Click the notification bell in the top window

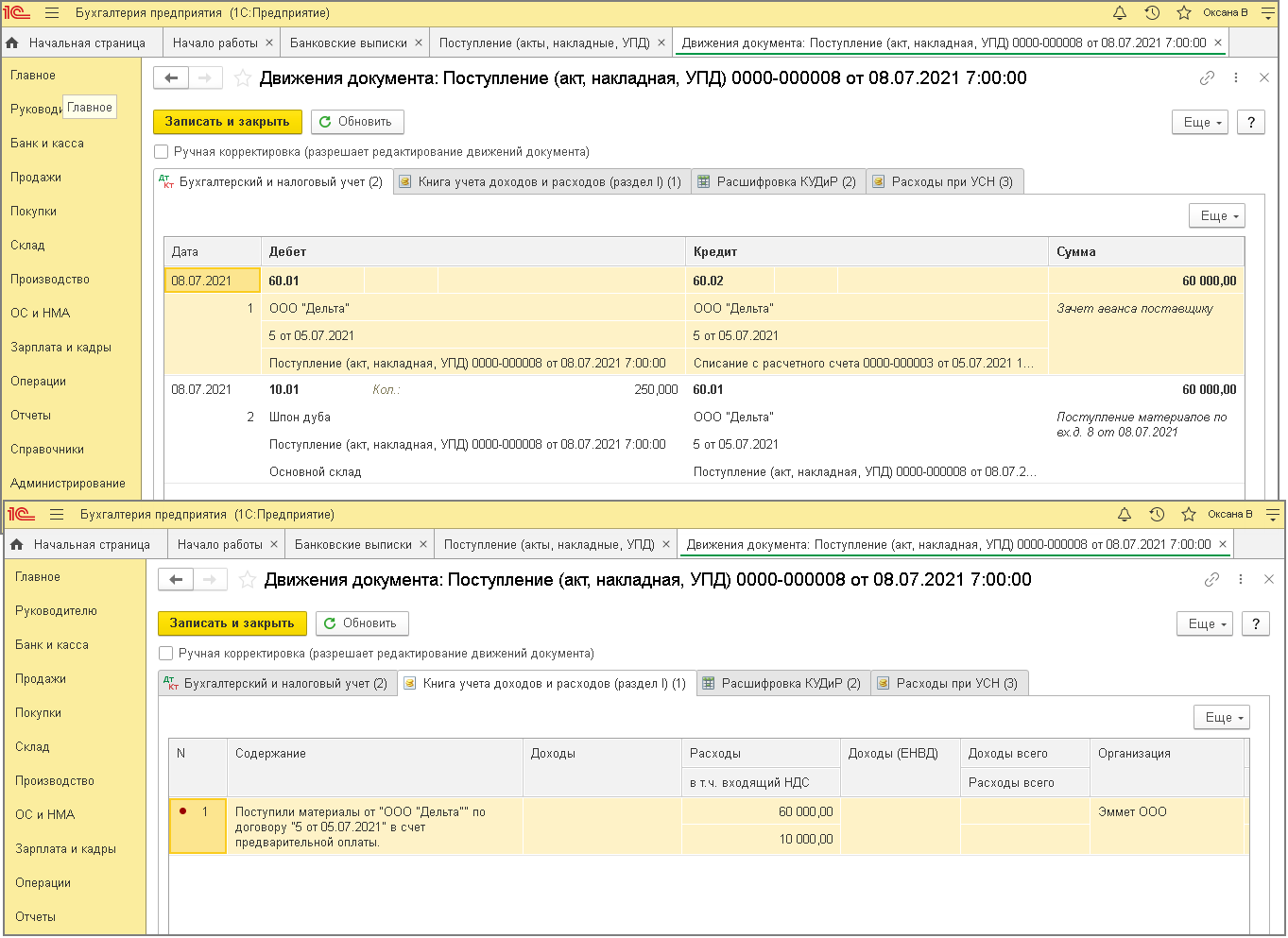coord(1120,13)
